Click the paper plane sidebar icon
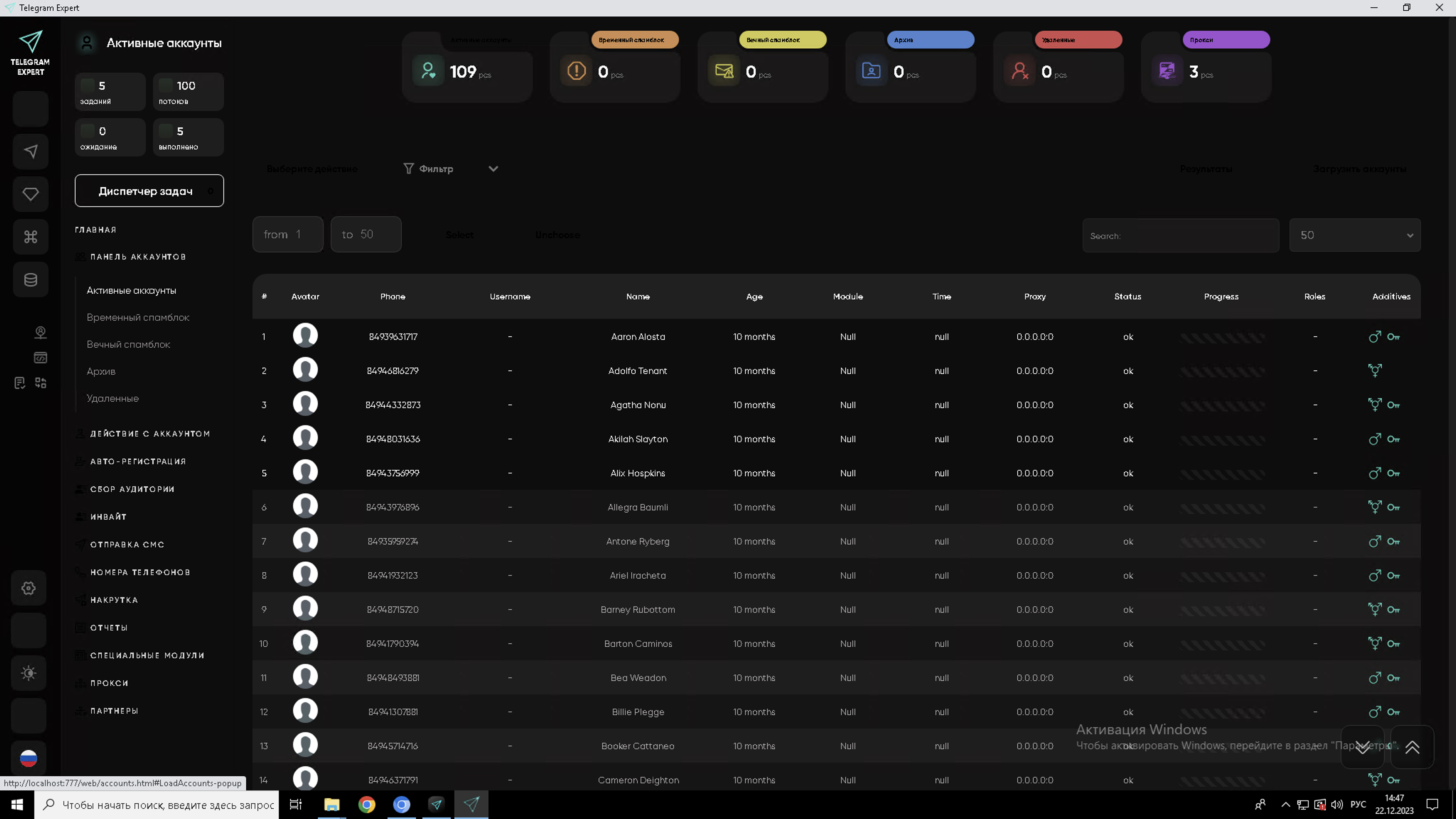This screenshot has width=1456, height=819. pos(31,151)
